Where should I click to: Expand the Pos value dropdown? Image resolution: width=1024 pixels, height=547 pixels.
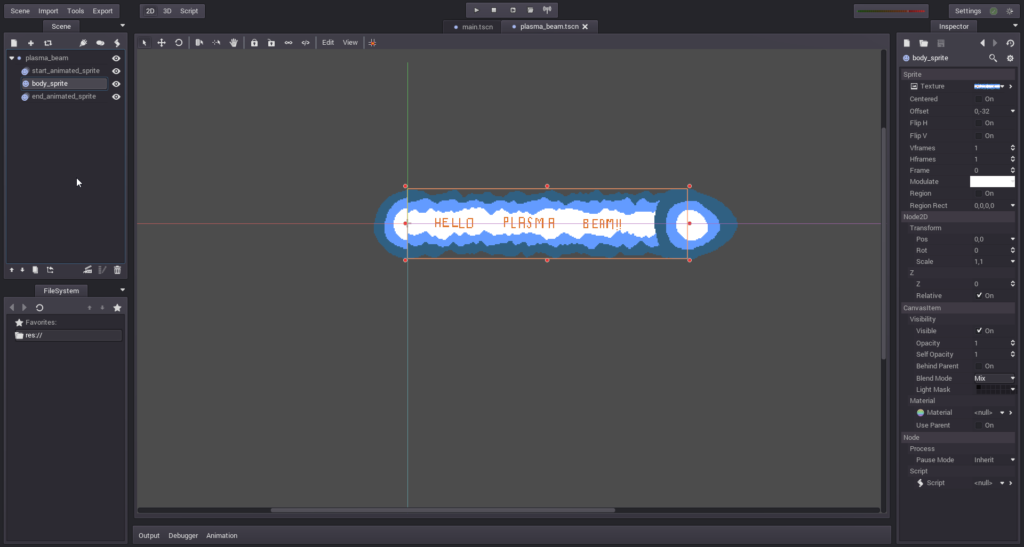[1013, 239]
